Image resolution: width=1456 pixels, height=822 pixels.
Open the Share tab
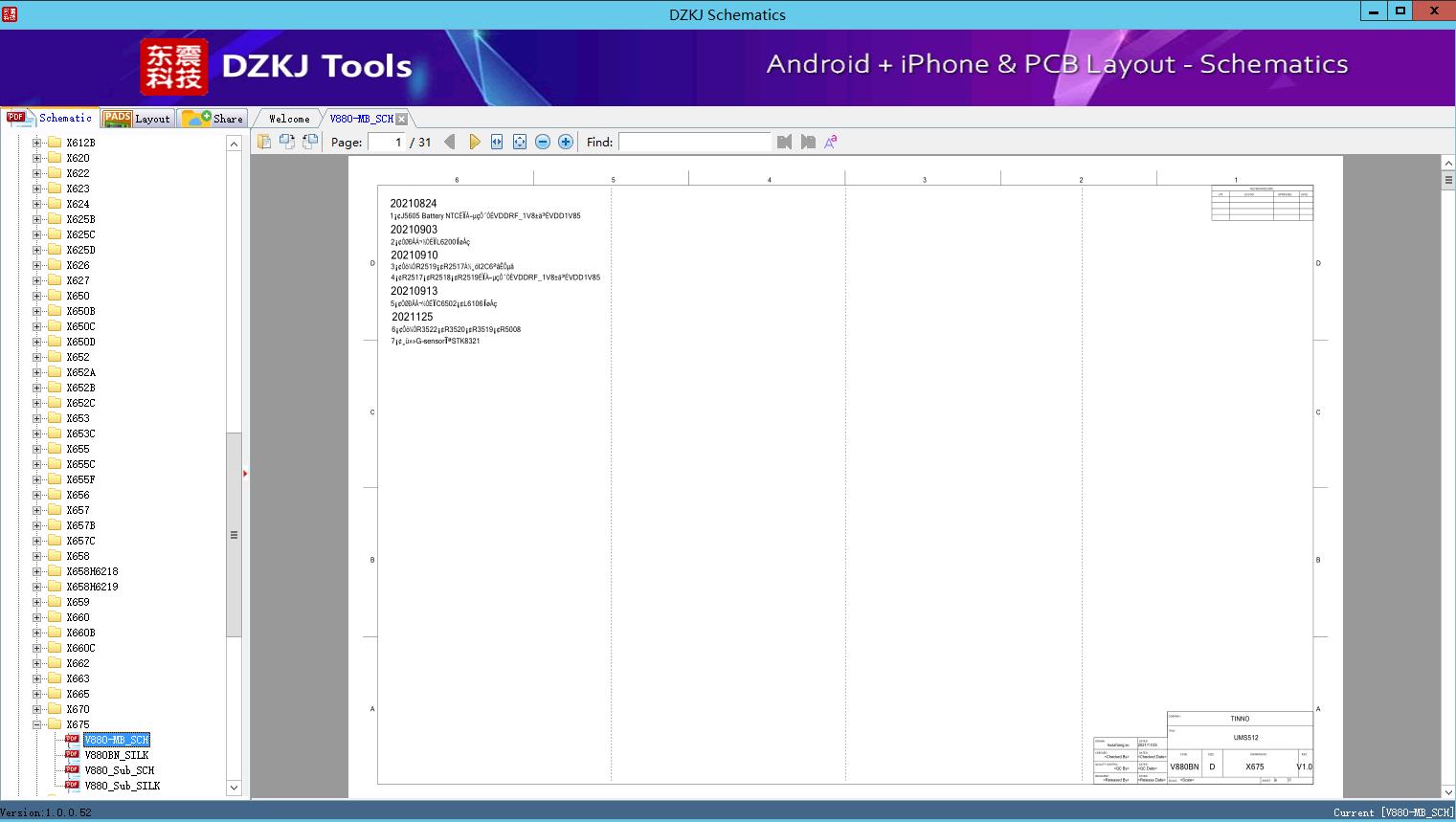(x=213, y=119)
